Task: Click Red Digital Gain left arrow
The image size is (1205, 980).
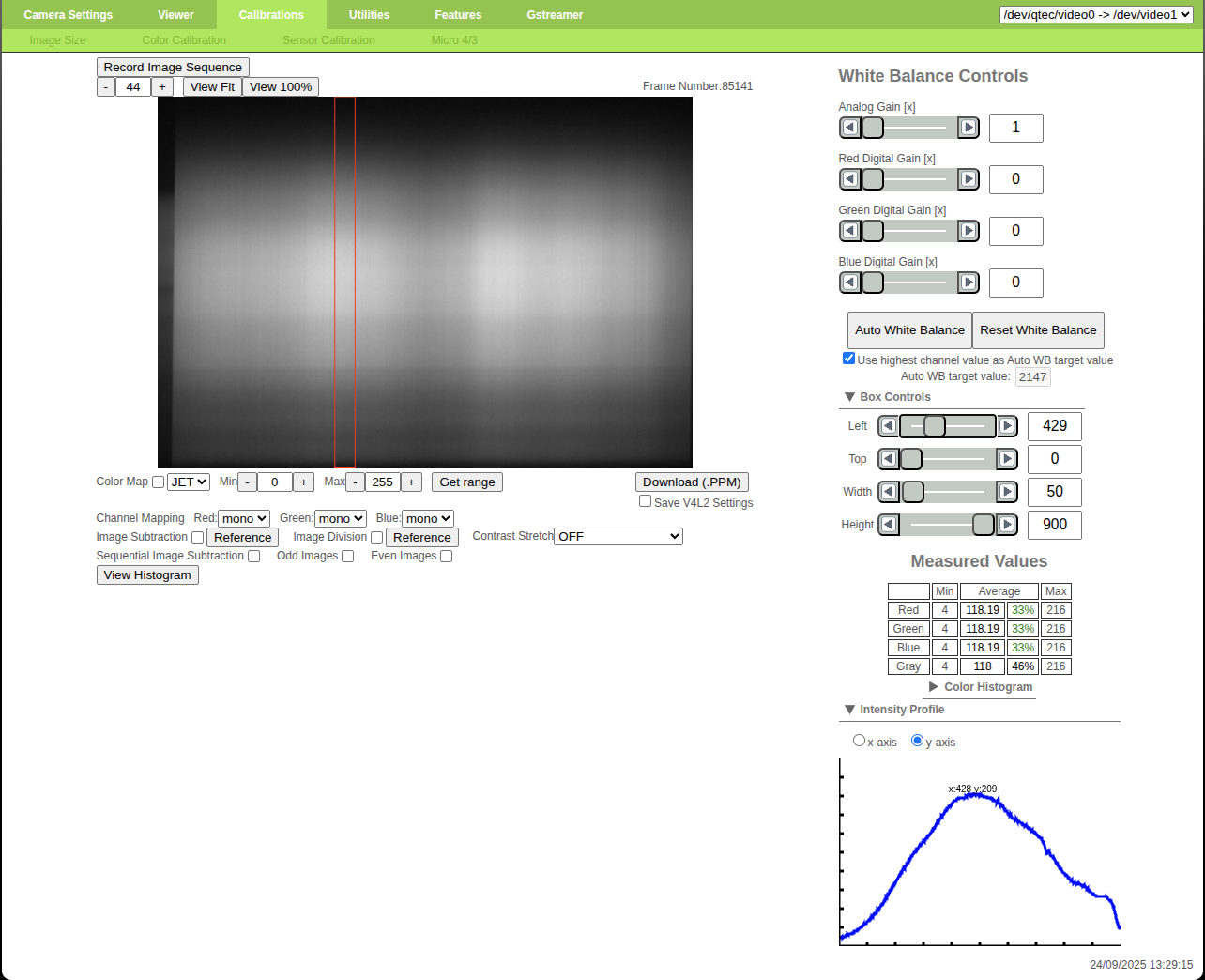Action: click(x=849, y=179)
